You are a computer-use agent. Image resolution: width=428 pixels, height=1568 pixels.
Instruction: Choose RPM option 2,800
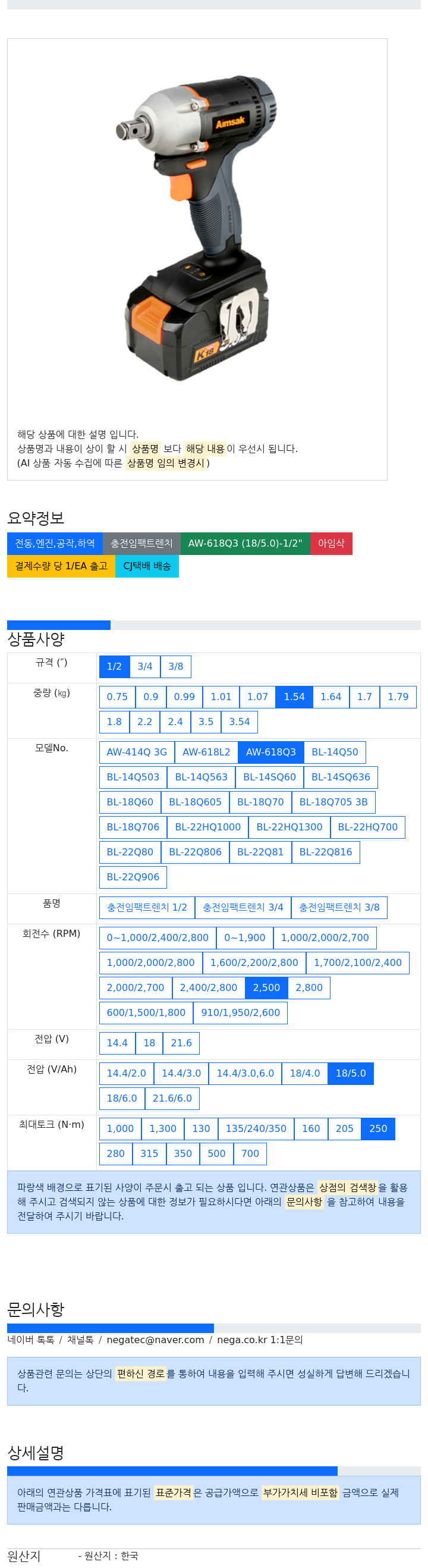[309, 988]
